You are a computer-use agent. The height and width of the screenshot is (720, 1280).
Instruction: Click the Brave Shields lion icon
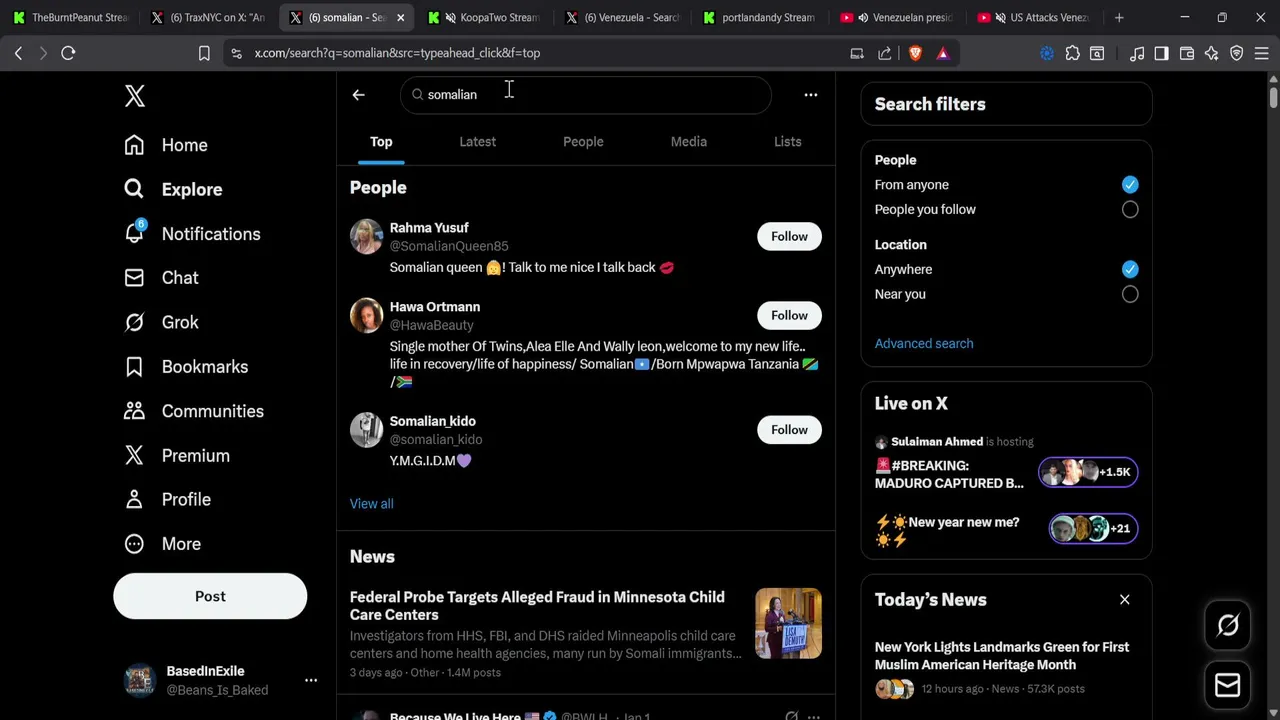pos(915,53)
